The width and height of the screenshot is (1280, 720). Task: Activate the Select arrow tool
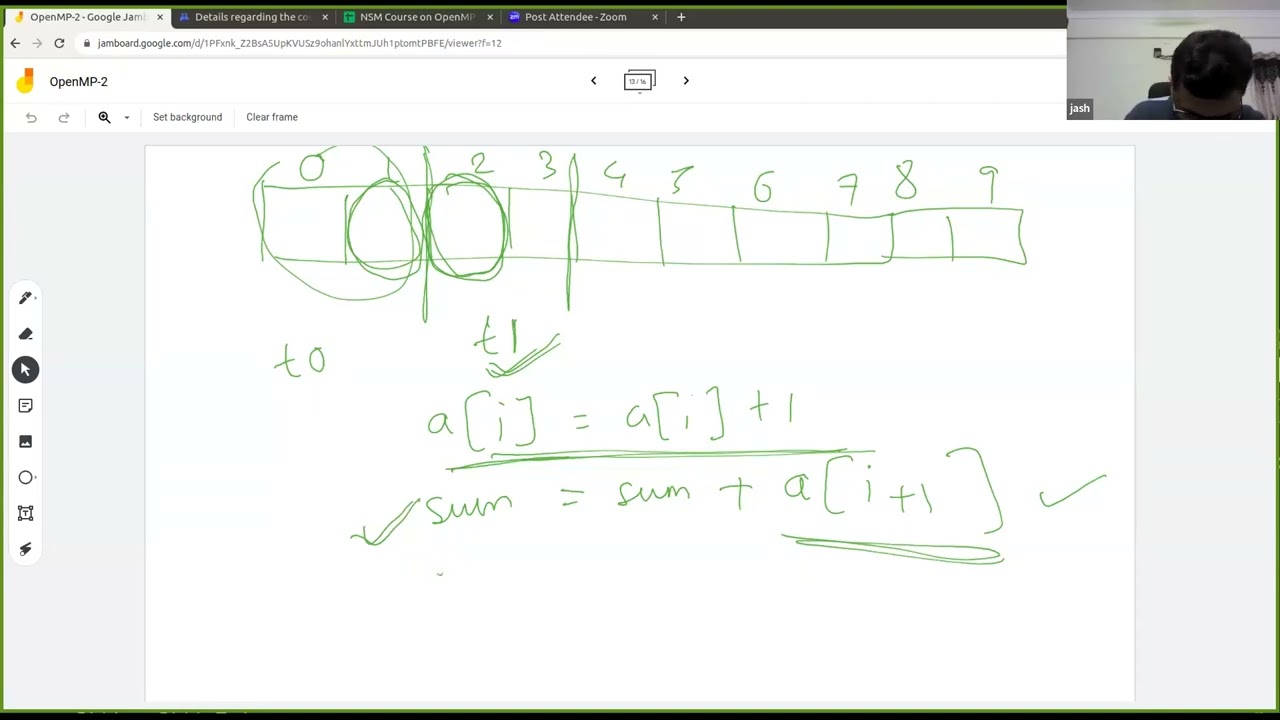click(26, 370)
